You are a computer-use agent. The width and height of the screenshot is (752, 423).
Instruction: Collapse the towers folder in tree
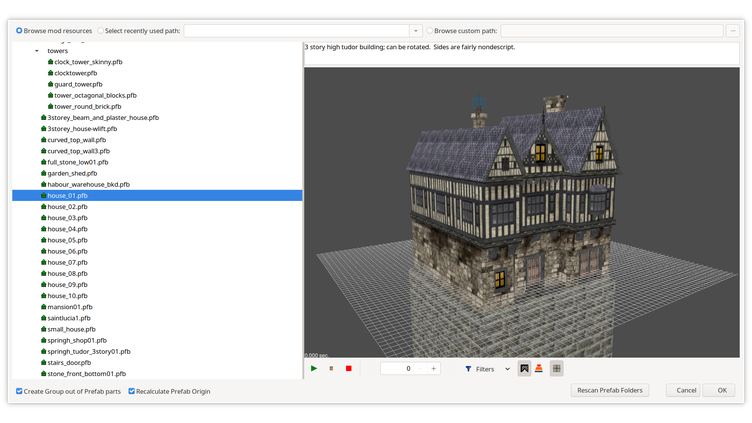coord(37,50)
